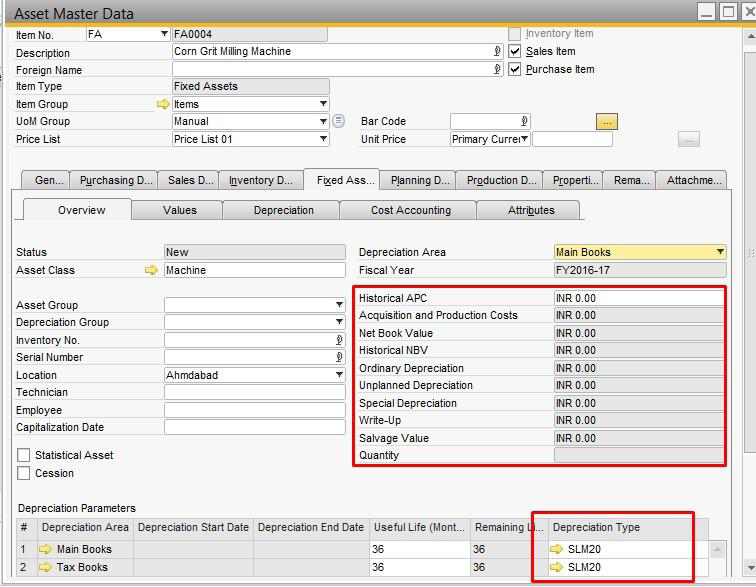This screenshot has width=756, height=587.
Task: Open the Asset Group dropdown
Action: (339, 305)
